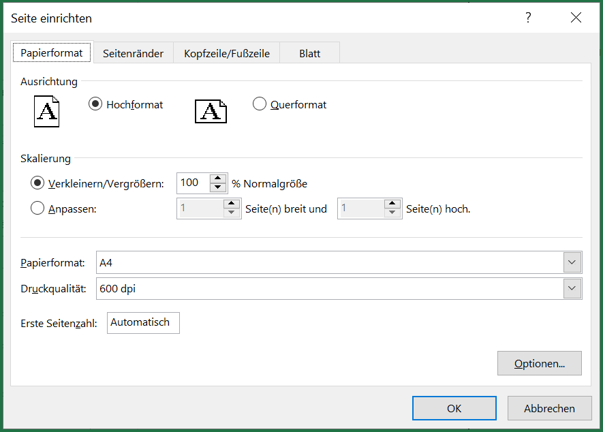The height and width of the screenshot is (432, 604).
Task: Close the Seite einrichten dialog
Action: point(576,17)
